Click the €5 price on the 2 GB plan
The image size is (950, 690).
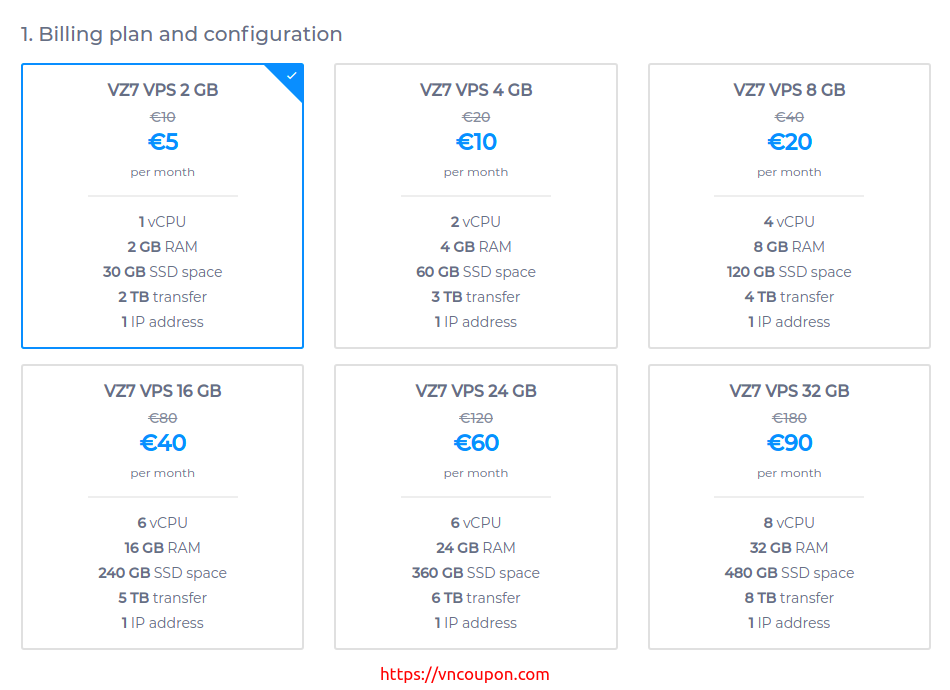(x=163, y=142)
